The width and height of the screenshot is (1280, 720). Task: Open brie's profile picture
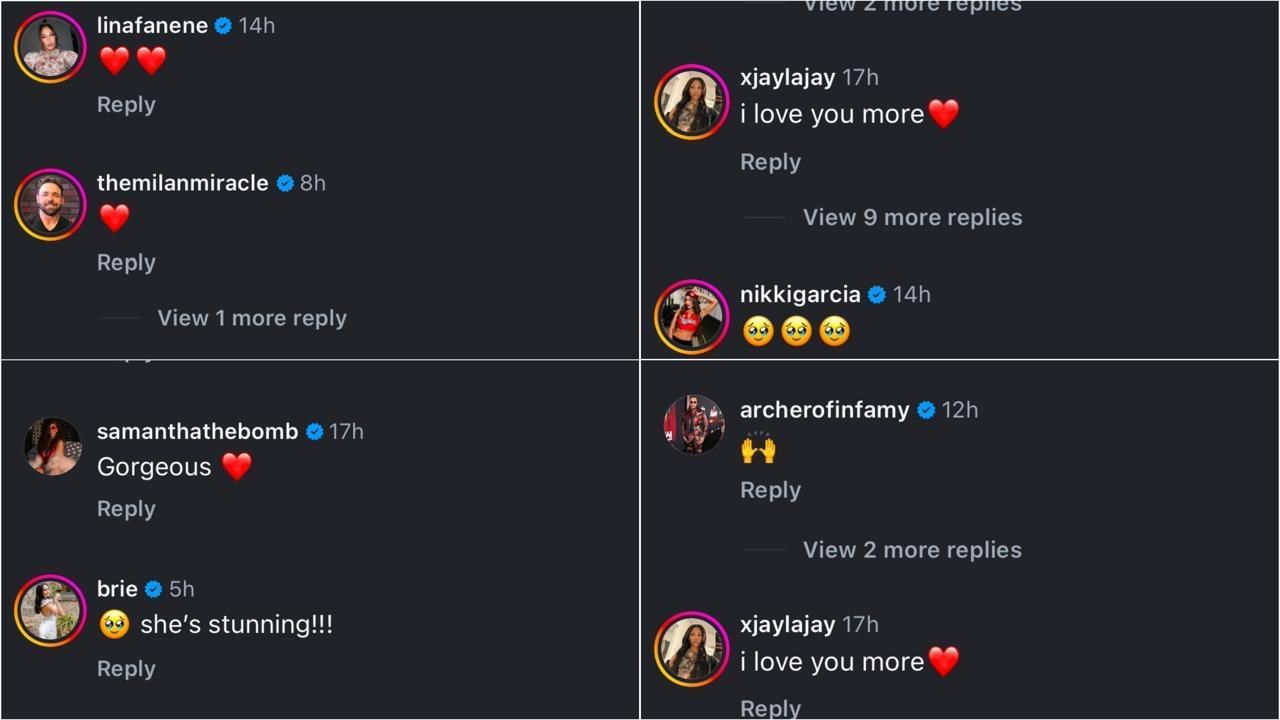point(50,611)
